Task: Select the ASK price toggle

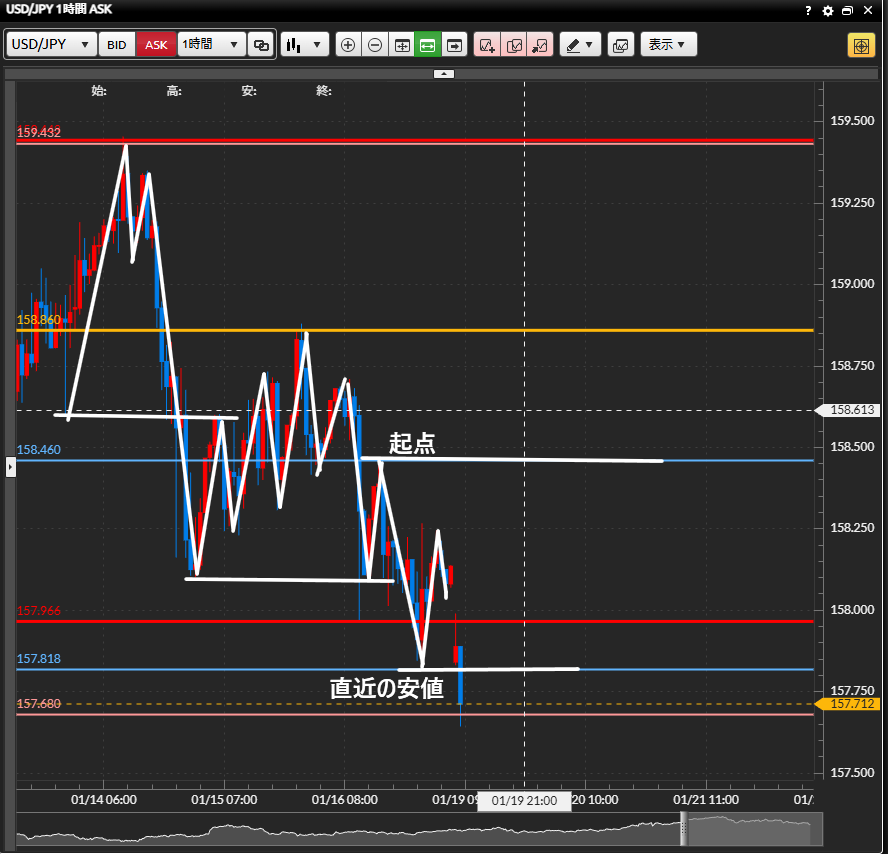Action: pyautogui.click(x=156, y=45)
